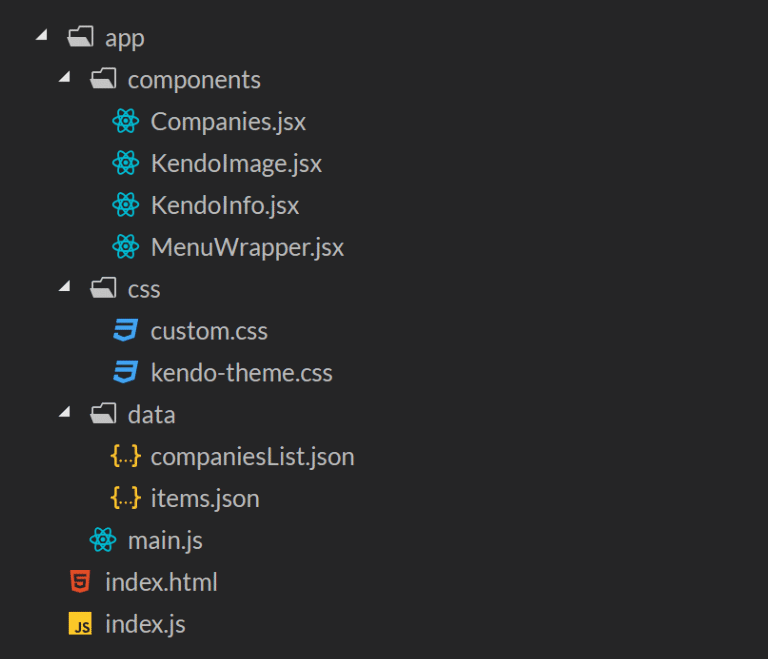Select the components folder label
This screenshot has height=659, width=768.
[x=194, y=80]
